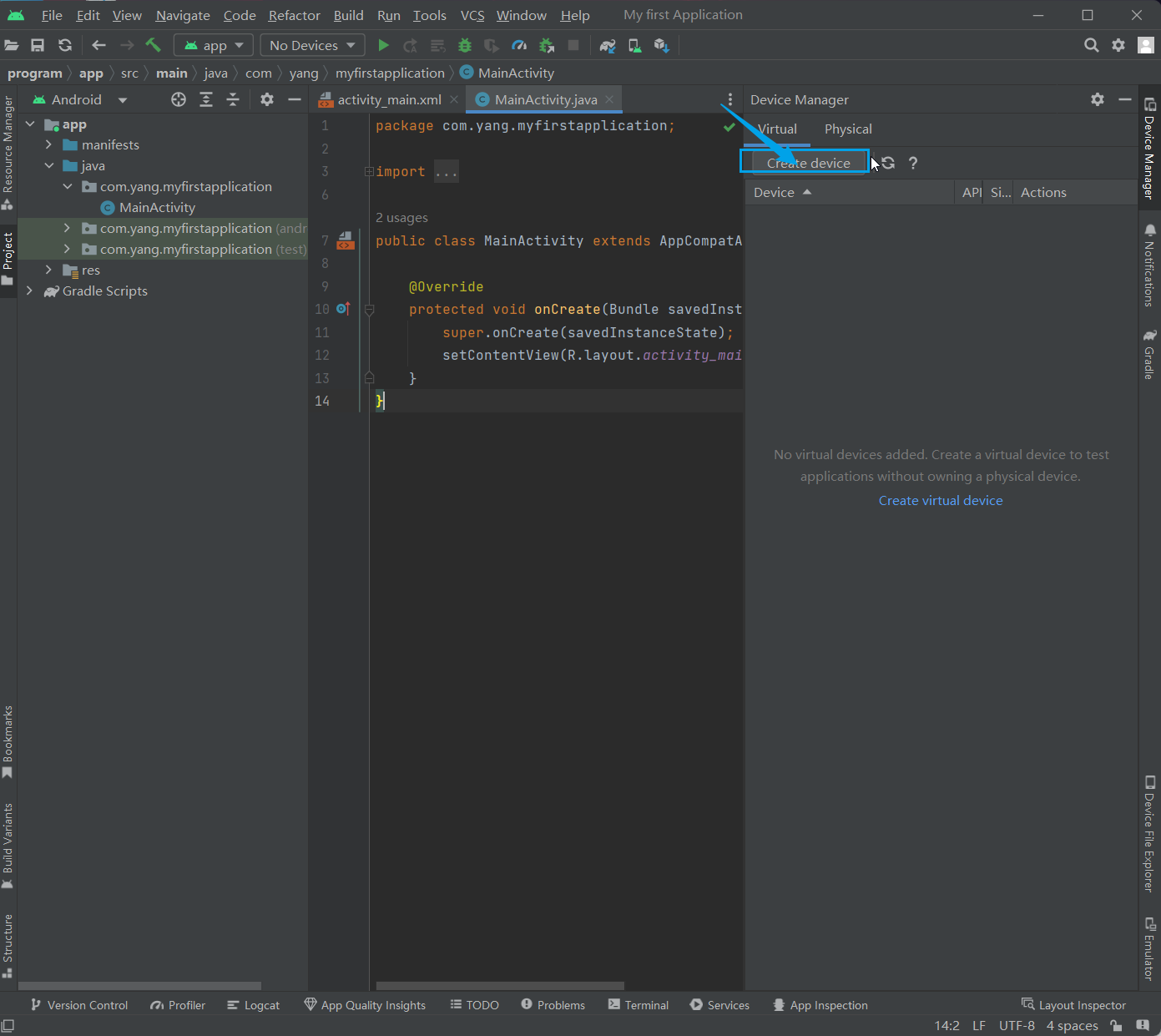Click the override gutter icon on line 10
Viewport: 1161px width, 1036px height.
[343, 309]
